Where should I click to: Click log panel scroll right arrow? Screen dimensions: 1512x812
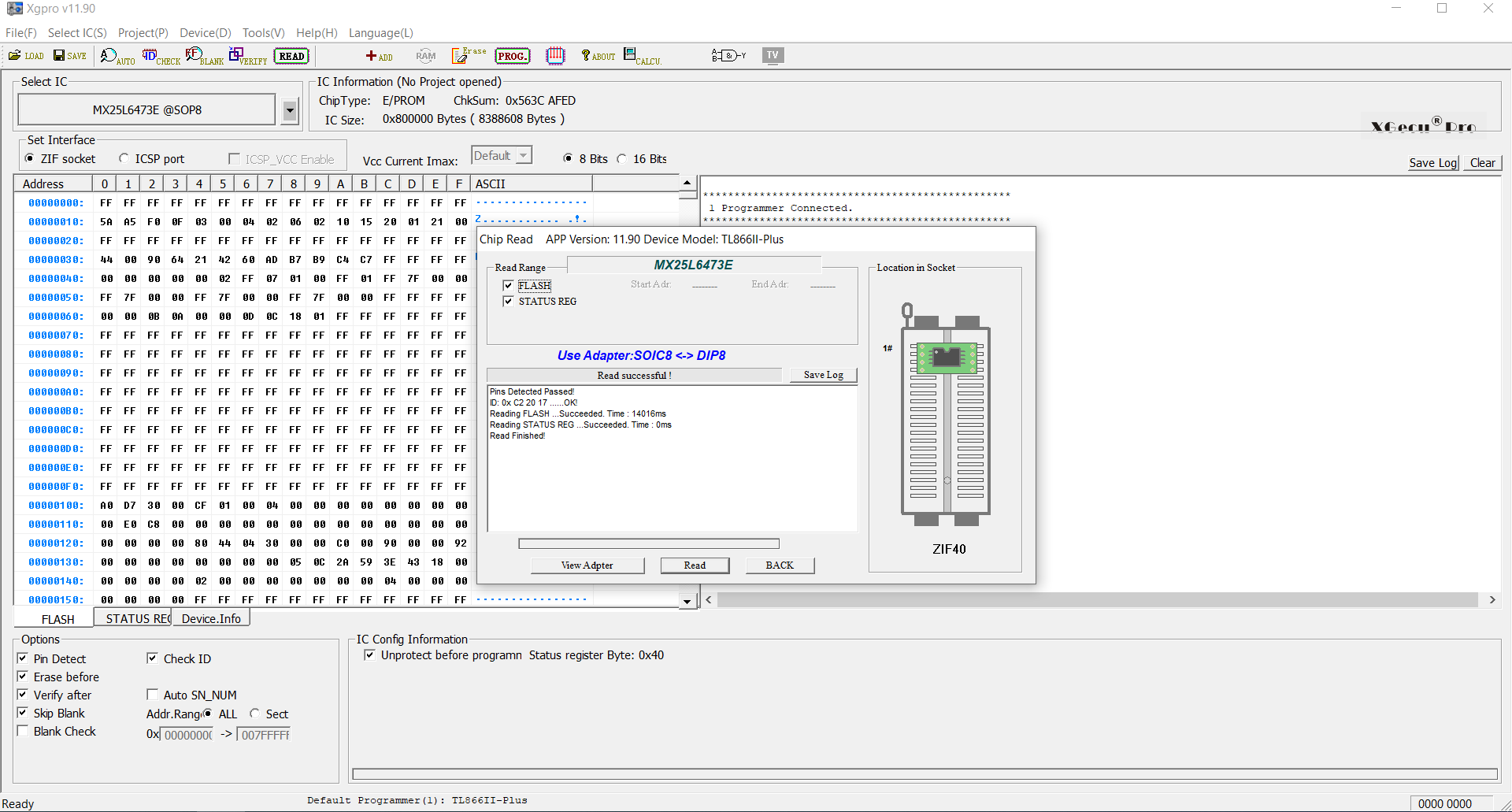click(x=1492, y=600)
